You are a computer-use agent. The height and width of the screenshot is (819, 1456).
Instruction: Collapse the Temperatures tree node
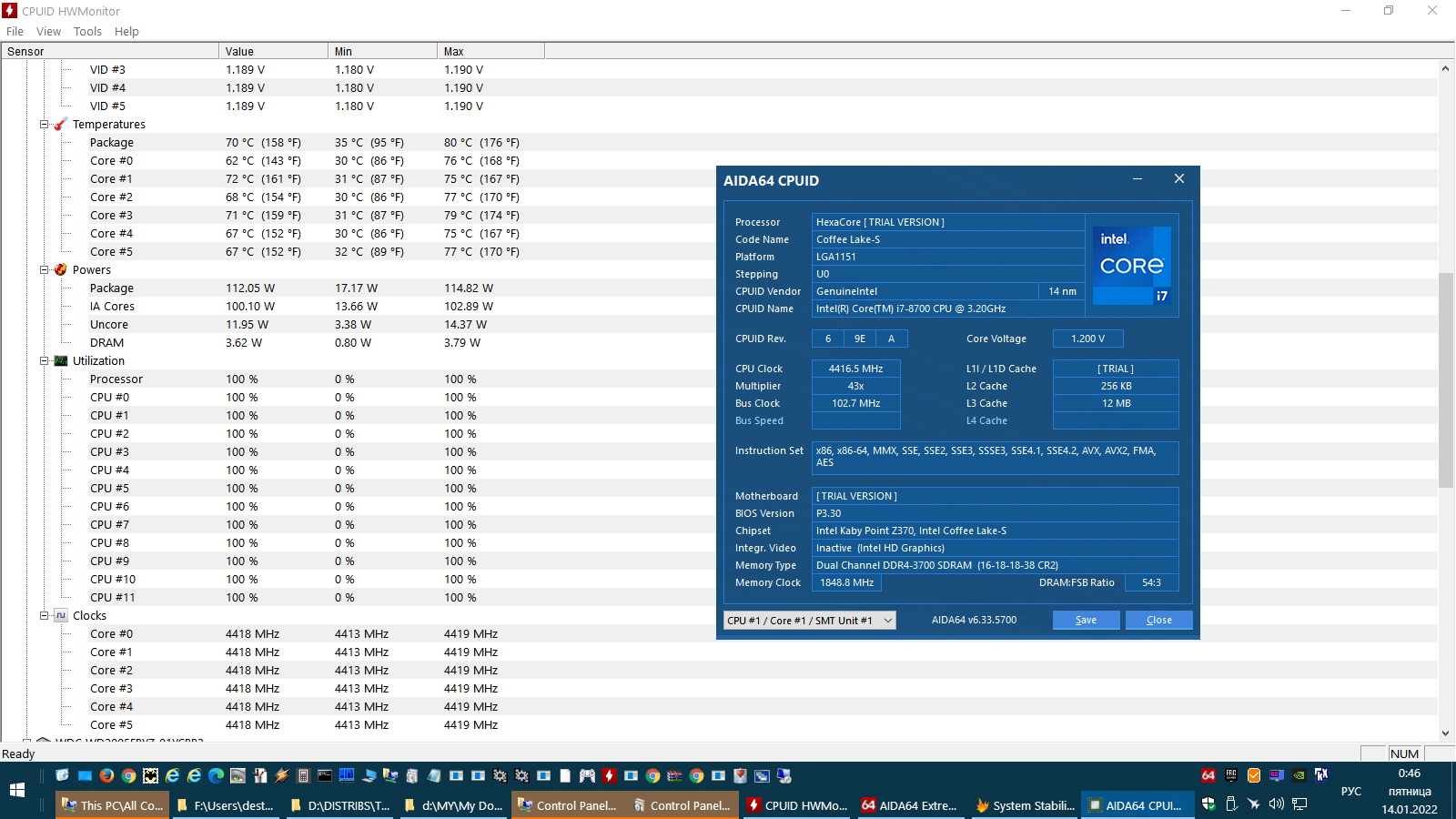44,125
